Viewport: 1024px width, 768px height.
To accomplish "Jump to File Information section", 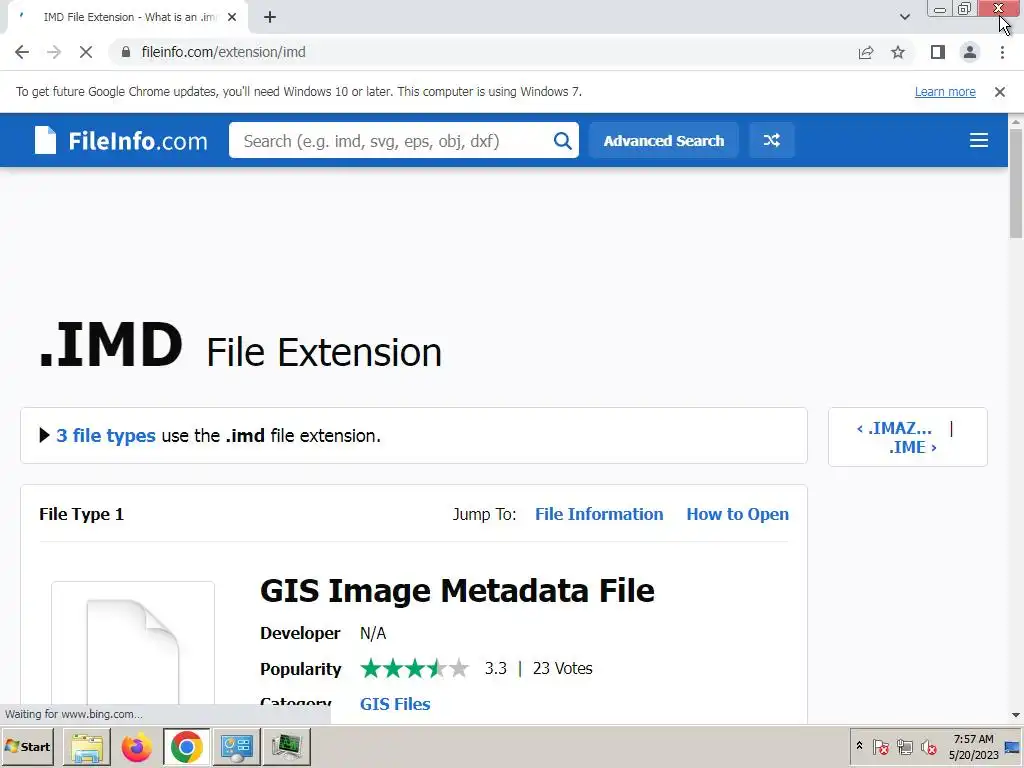I will (x=599, y=515).
